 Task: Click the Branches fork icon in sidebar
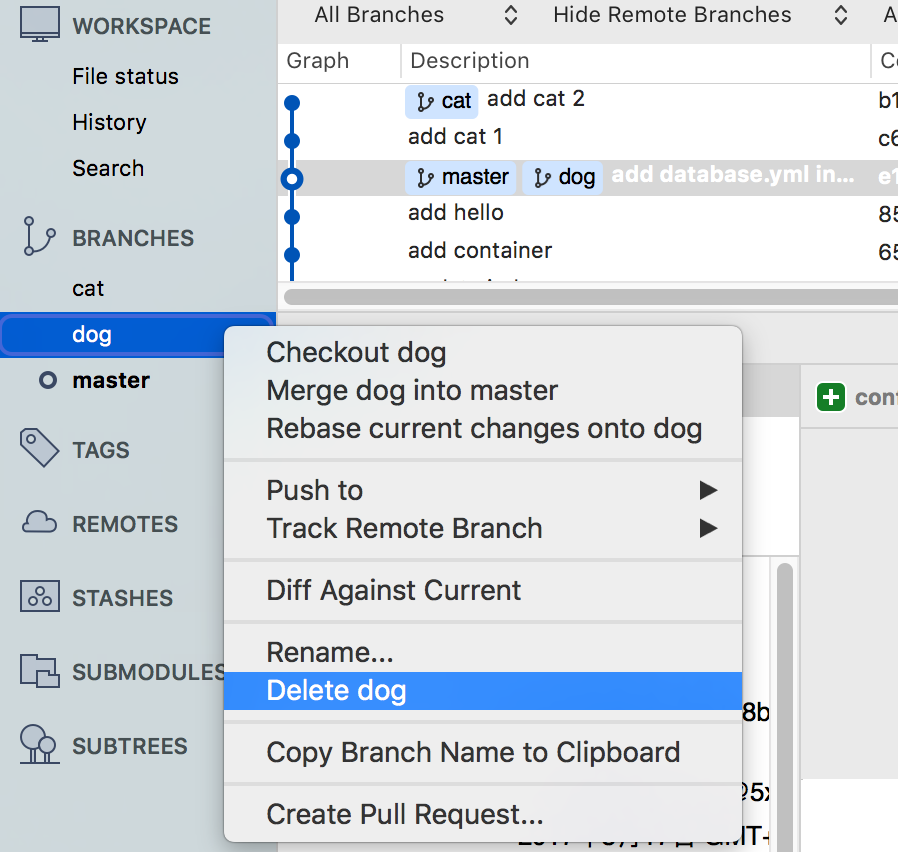[x=39, y=237]
